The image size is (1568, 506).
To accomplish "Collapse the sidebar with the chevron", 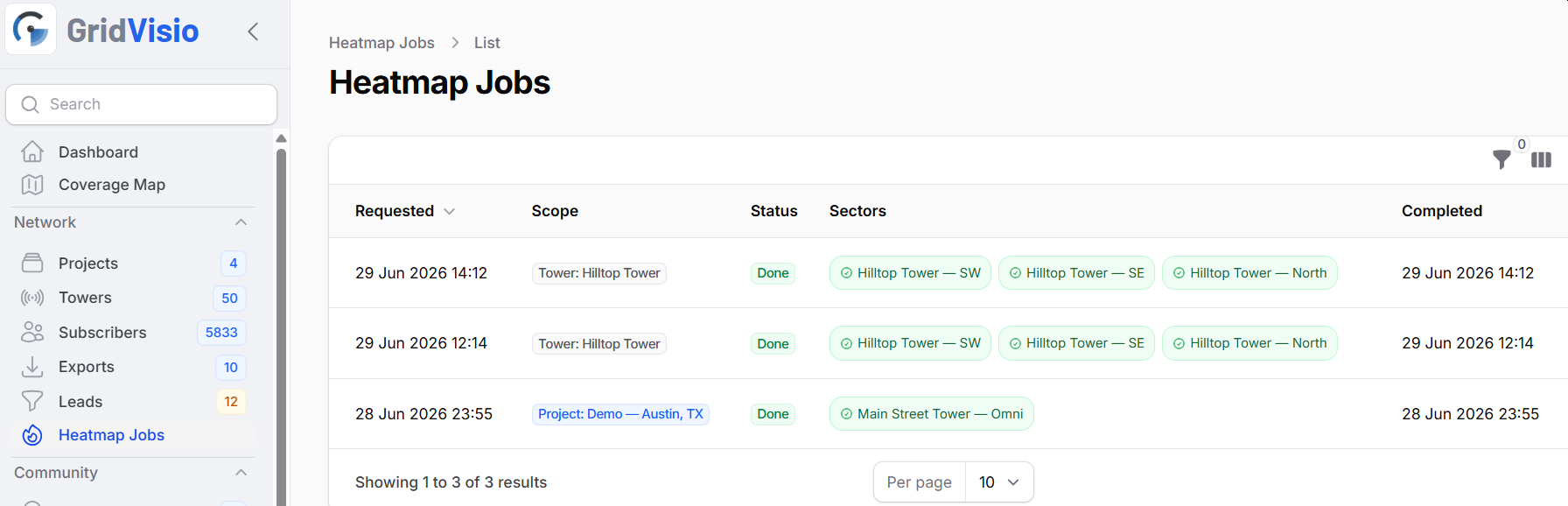I will click(253, 32).
